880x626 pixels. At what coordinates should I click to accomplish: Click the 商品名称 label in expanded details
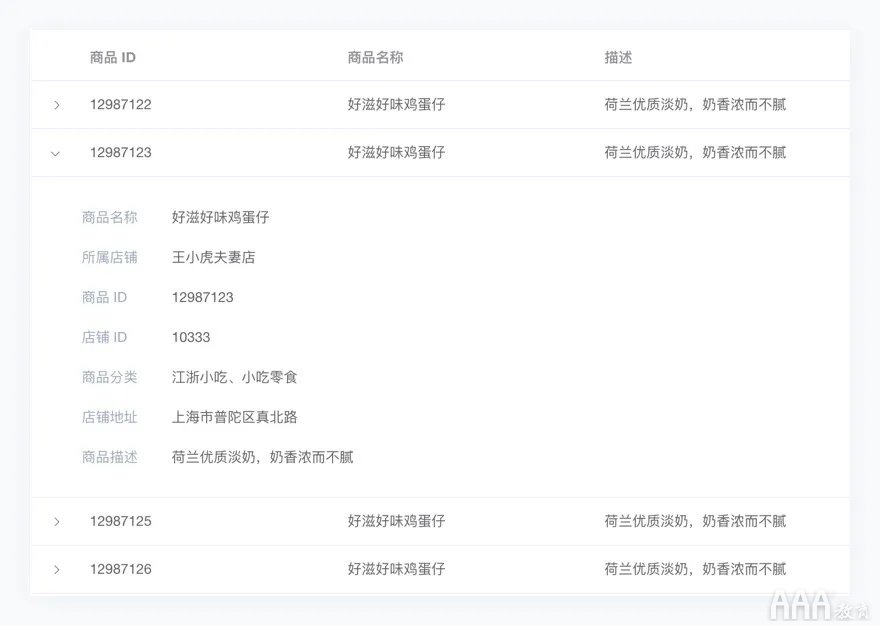click(109, 217)
